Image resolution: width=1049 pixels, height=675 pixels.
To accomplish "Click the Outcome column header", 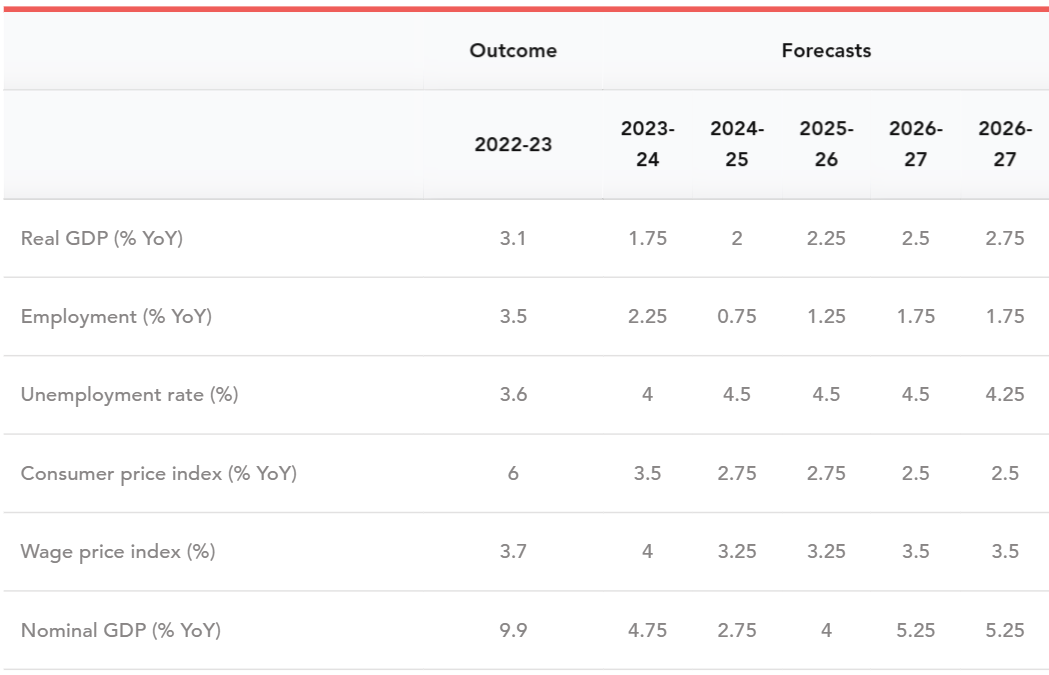I will click(513, 50).
